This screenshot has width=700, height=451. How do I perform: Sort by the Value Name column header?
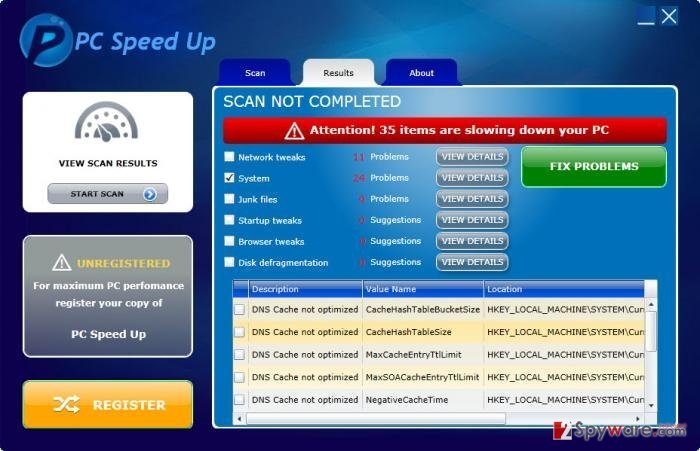tap(423, 289)
